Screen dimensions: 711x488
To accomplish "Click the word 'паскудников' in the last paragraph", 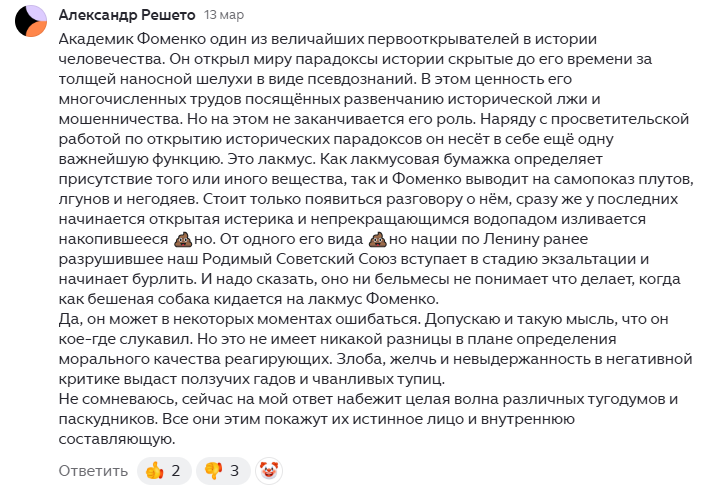I will tap(107, 419).
